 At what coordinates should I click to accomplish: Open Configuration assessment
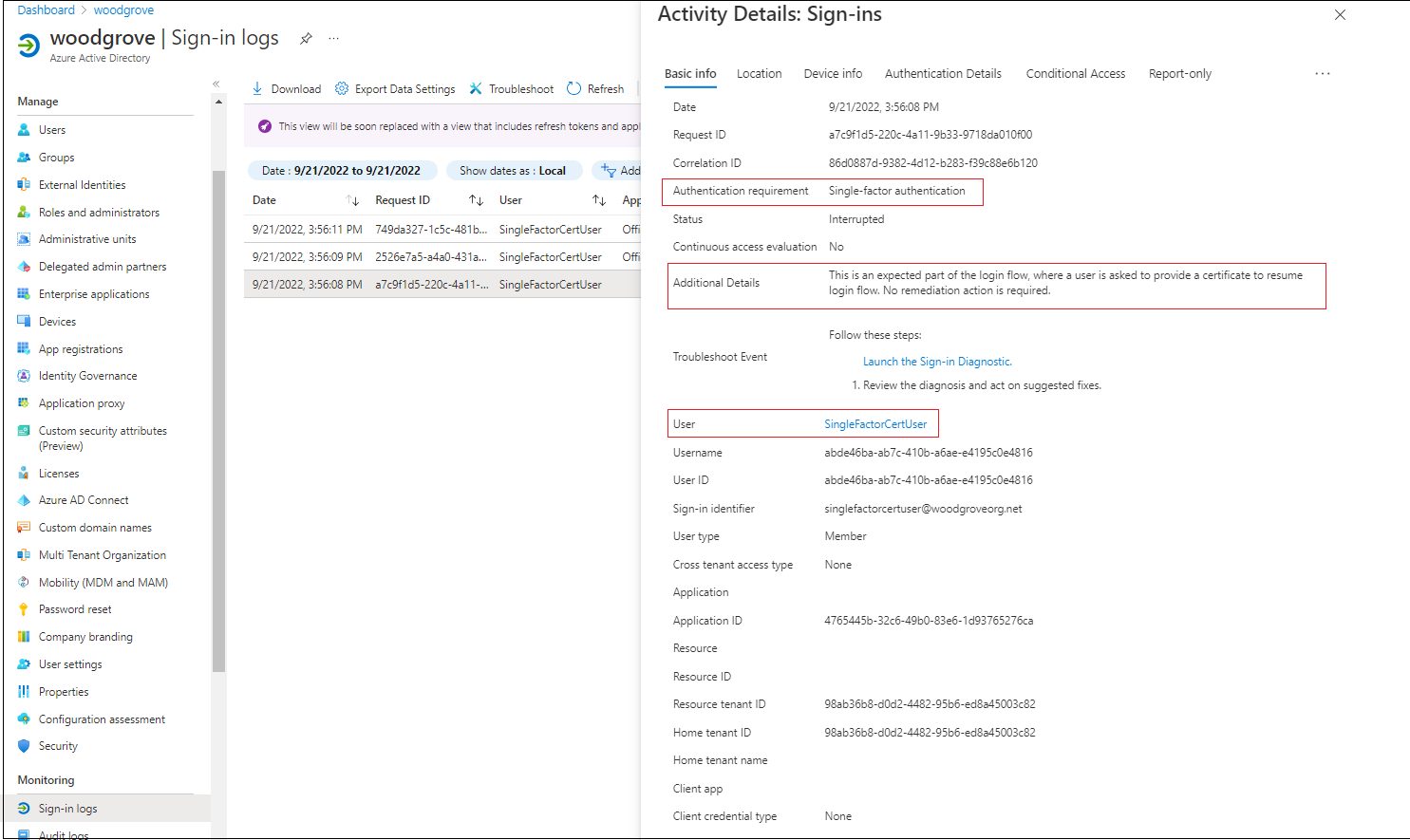point(102,719)
